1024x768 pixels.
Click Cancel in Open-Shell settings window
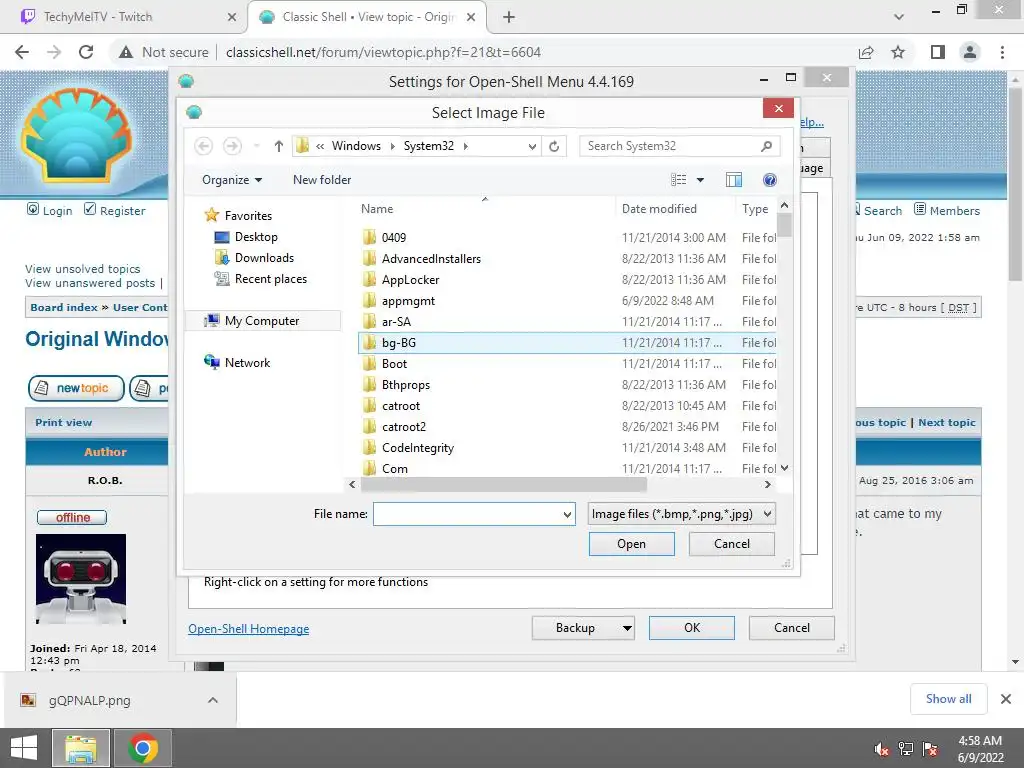pyautogui.click(x=792, y=628)
